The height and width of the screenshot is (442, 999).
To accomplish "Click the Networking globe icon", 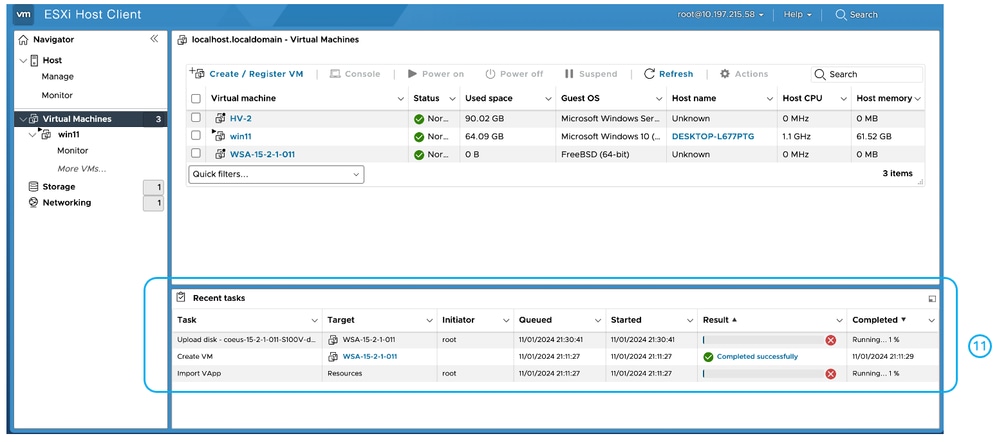I will [33, 203].
